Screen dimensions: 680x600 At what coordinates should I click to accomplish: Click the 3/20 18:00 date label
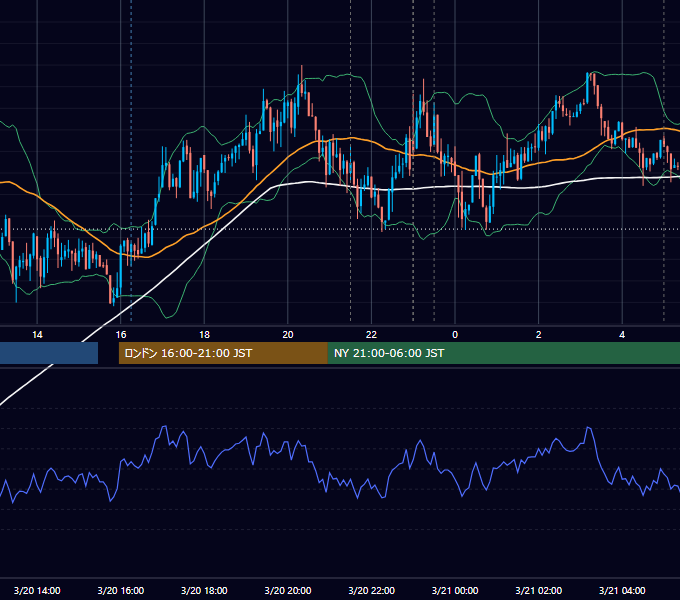coord(204,590)
